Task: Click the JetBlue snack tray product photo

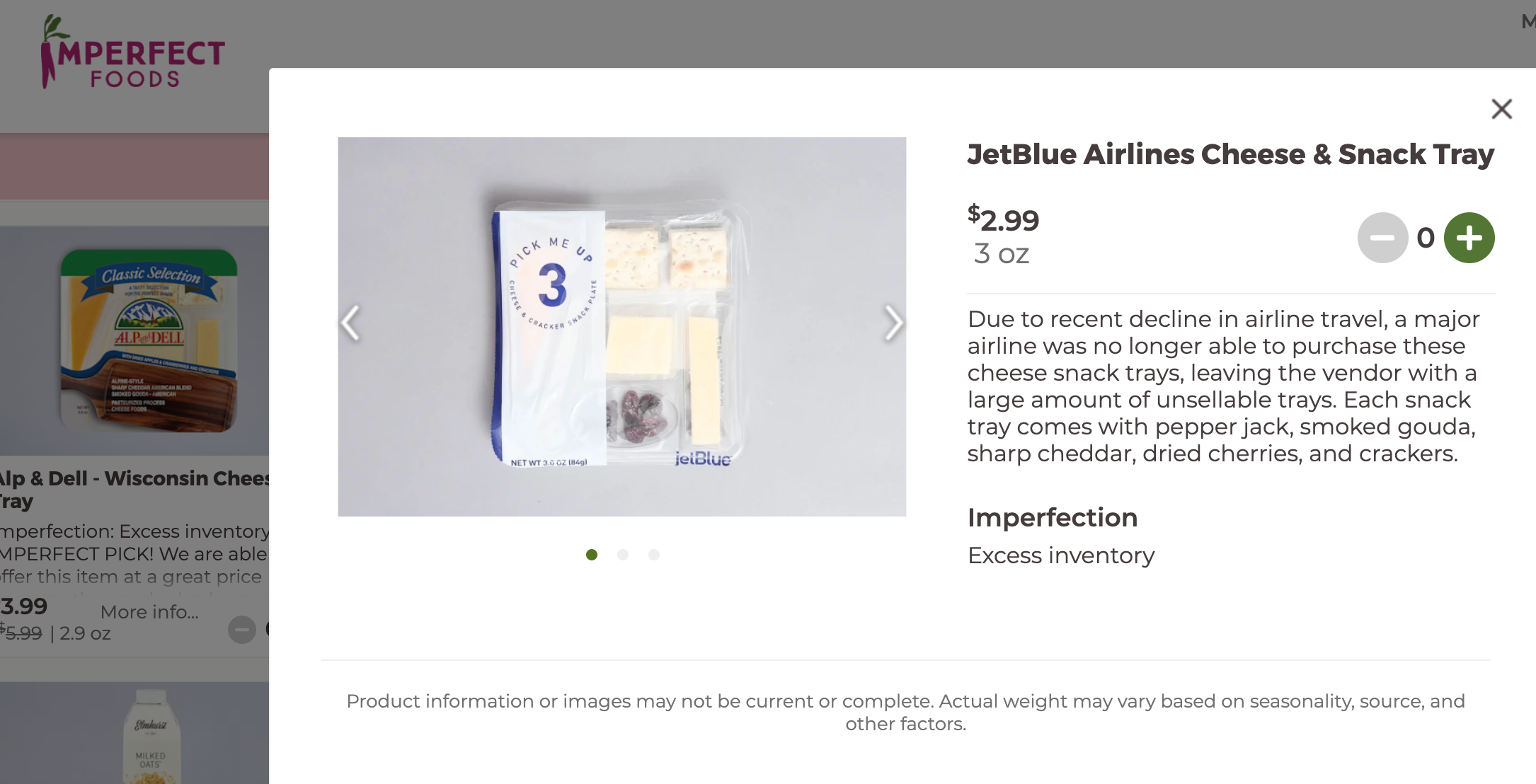Action: (x=621, y=327)
